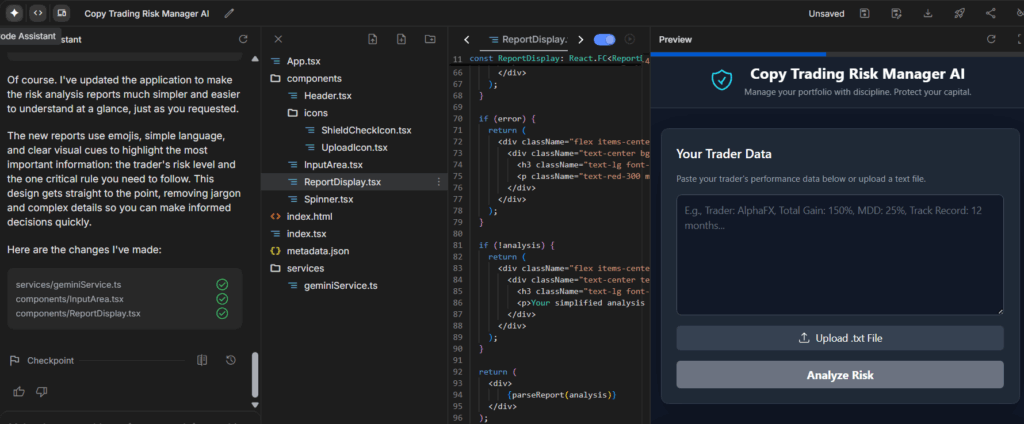Click the Checkpoint flag icon

14,361
